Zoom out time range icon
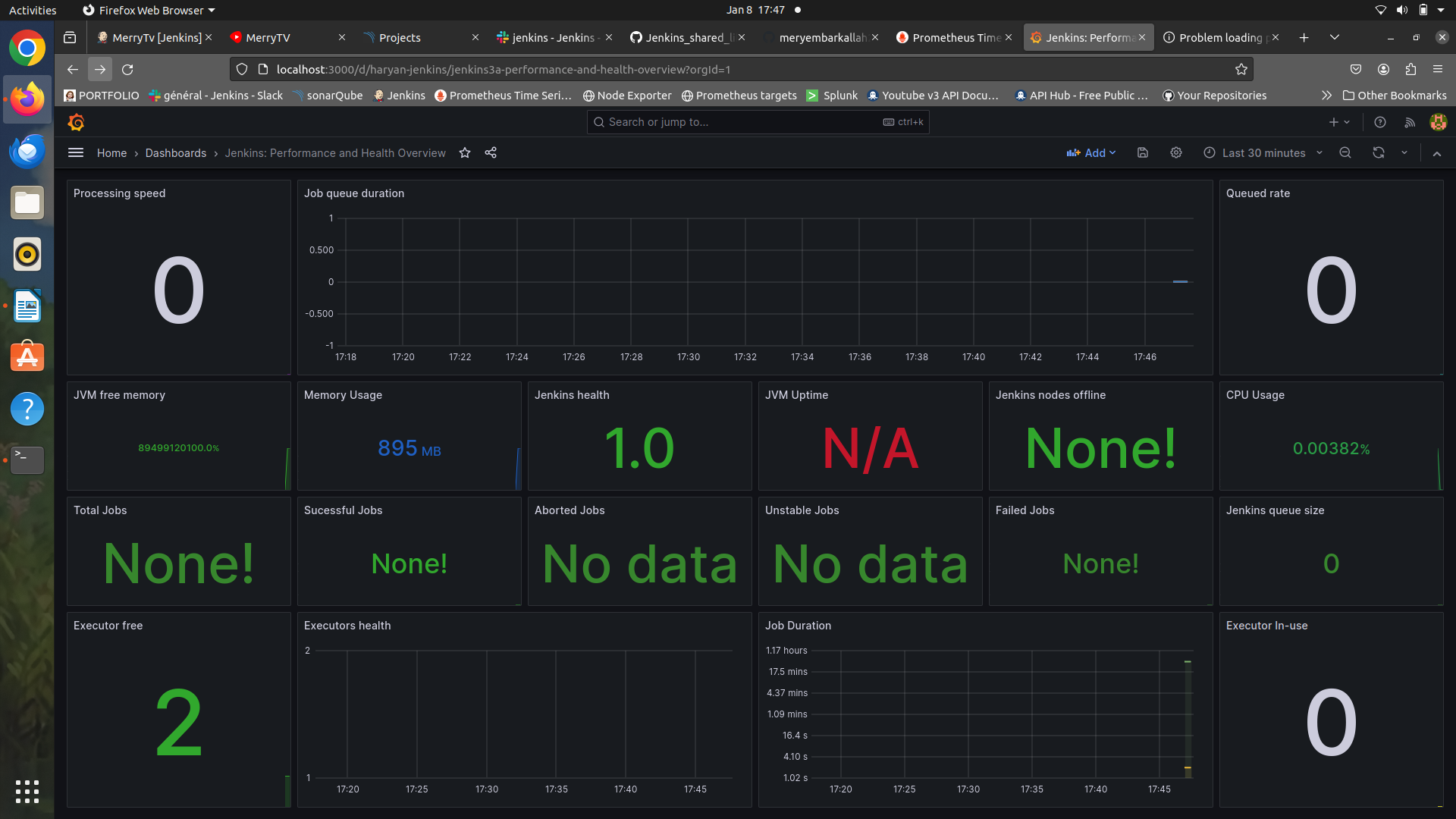Viewport: 1456px width, 819px height. (1345, 153)
